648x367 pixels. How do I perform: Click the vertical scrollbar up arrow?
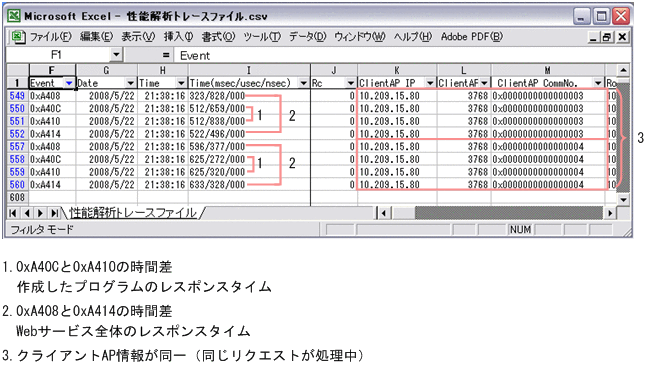(x=623, y=70)
